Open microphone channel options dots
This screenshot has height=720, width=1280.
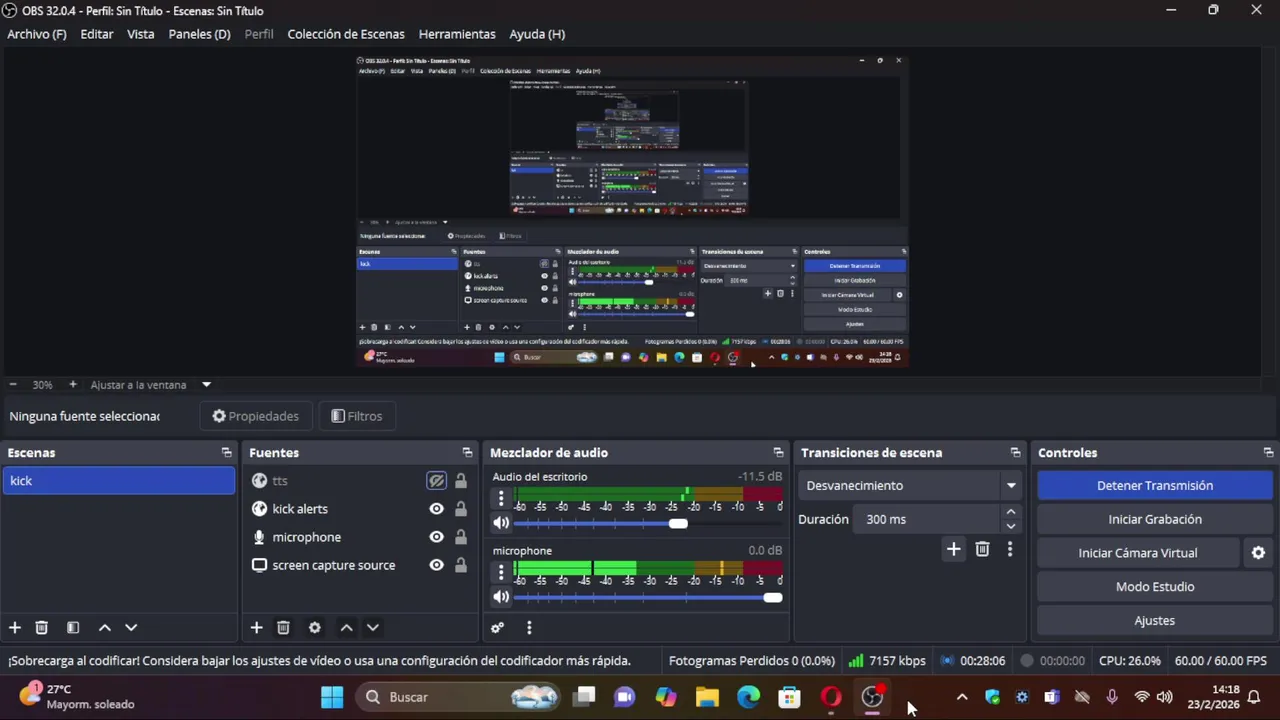[501, 572]
